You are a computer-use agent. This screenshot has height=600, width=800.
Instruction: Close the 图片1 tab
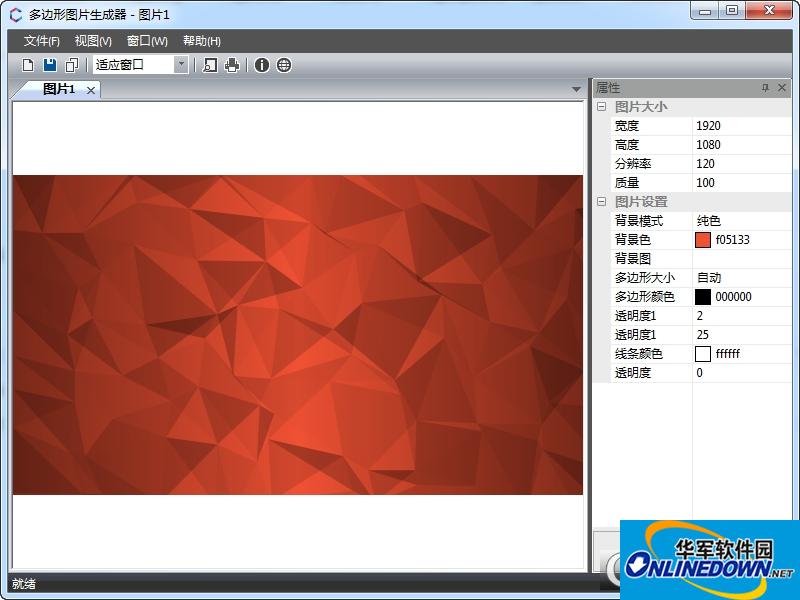click(91, 90)
